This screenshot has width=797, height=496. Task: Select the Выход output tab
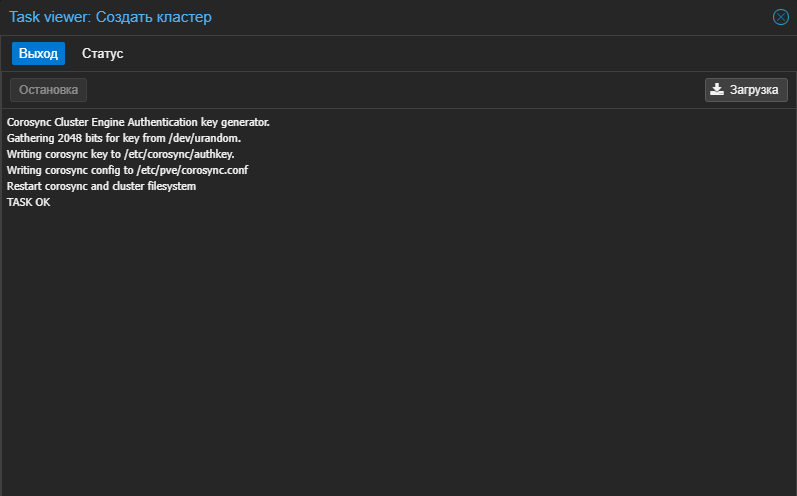(38, 53)
